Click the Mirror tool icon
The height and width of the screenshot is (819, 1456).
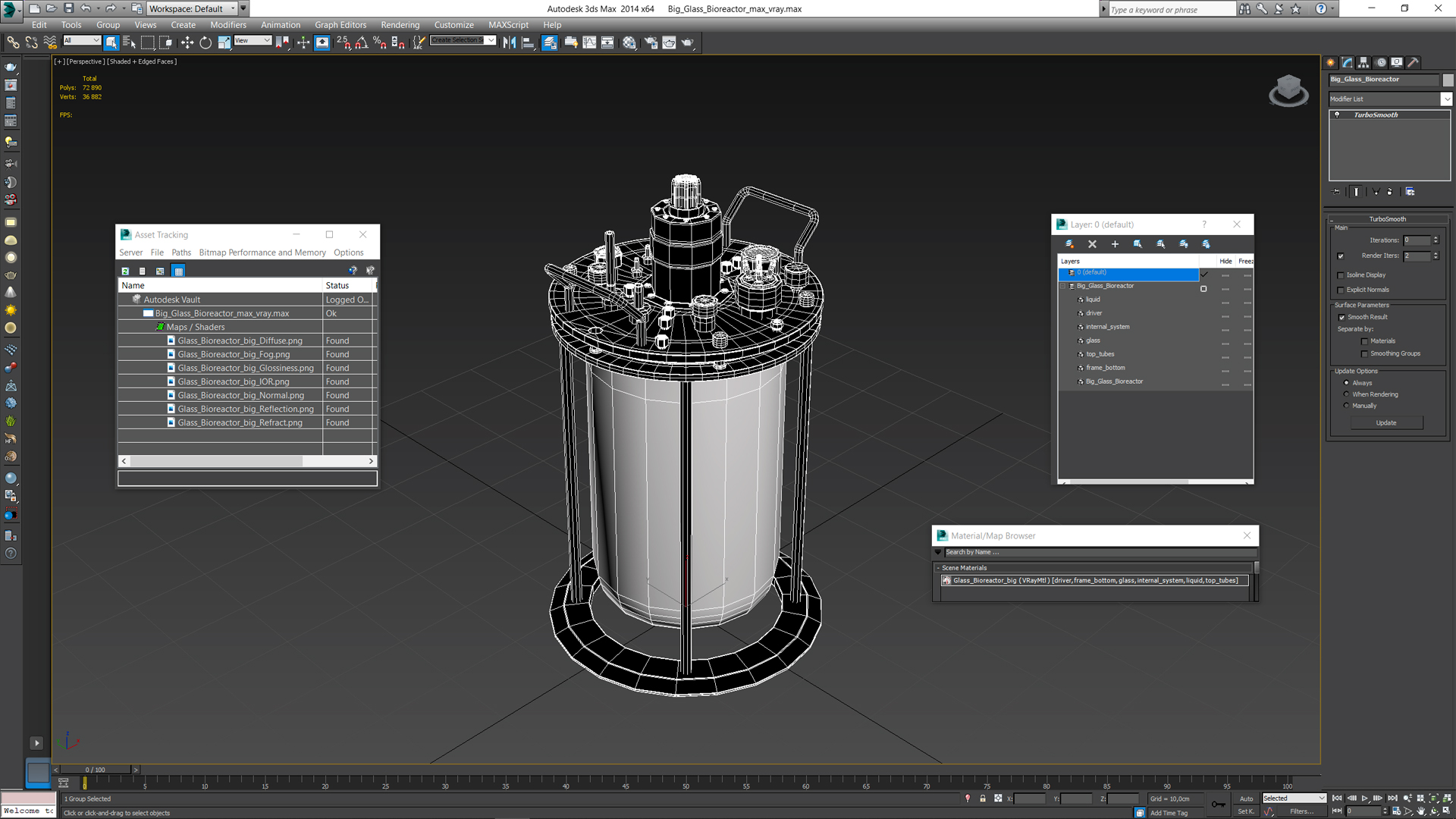(510, 43)
